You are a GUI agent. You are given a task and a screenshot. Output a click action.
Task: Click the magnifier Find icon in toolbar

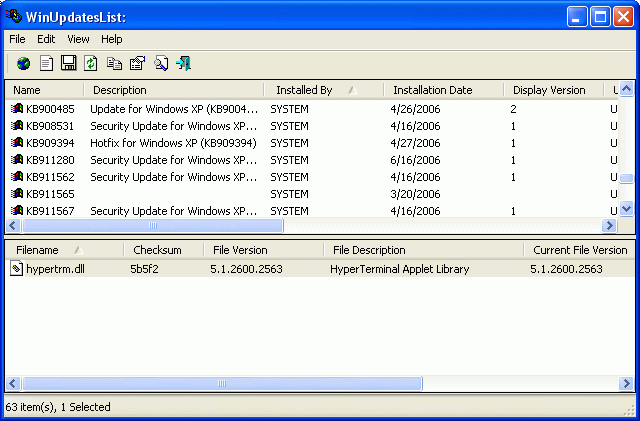[161, 64]
